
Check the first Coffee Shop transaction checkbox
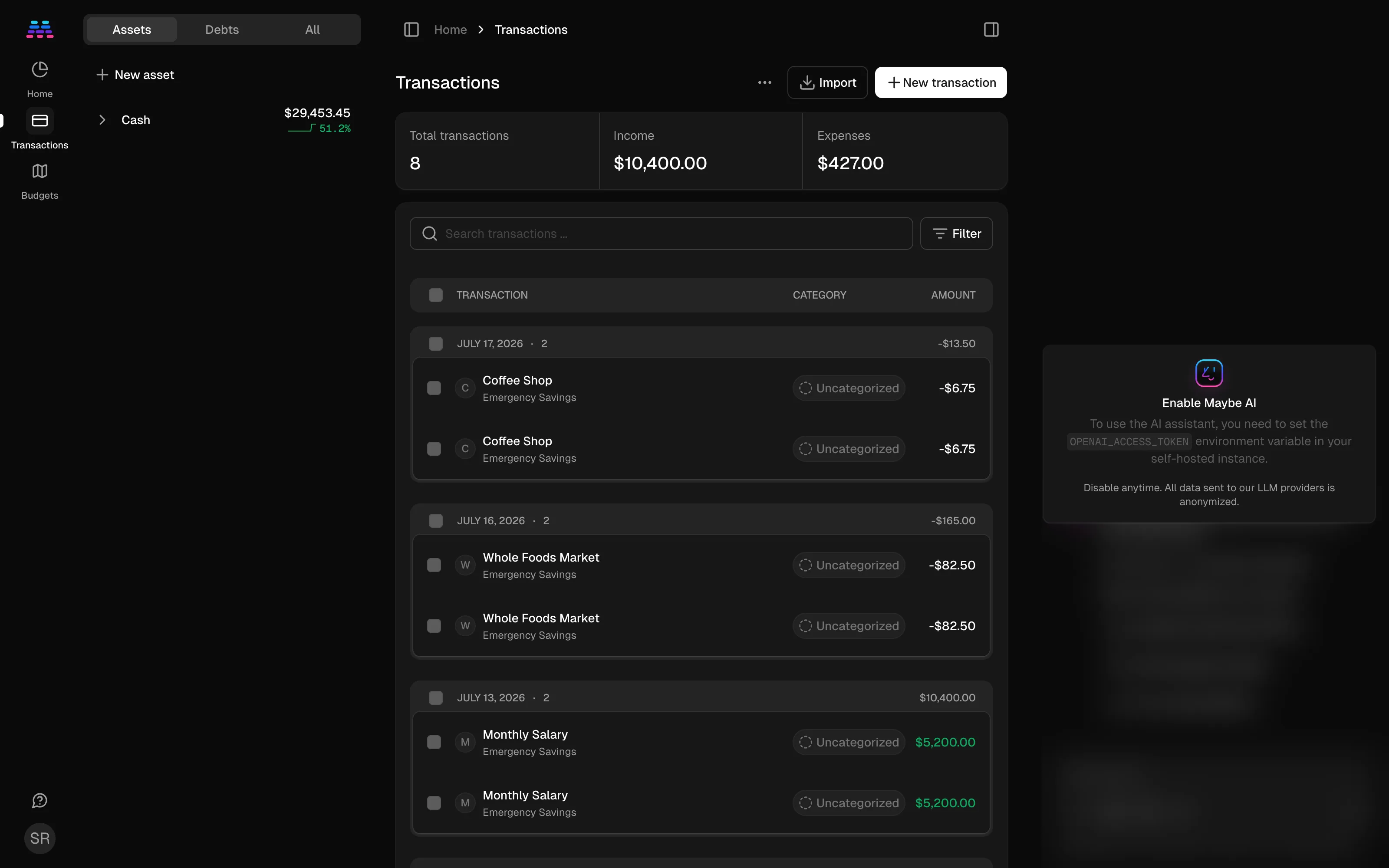pos(434,388)
